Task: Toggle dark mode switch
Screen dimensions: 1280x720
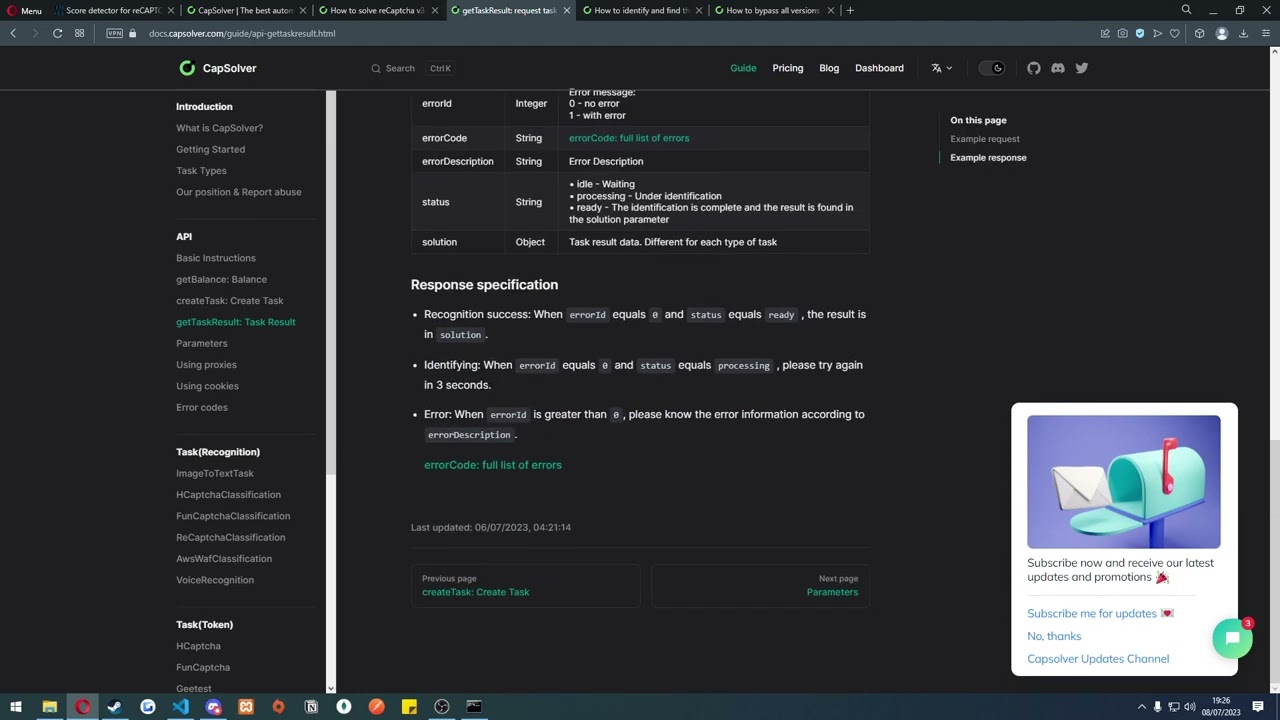Action: [991, 68]
